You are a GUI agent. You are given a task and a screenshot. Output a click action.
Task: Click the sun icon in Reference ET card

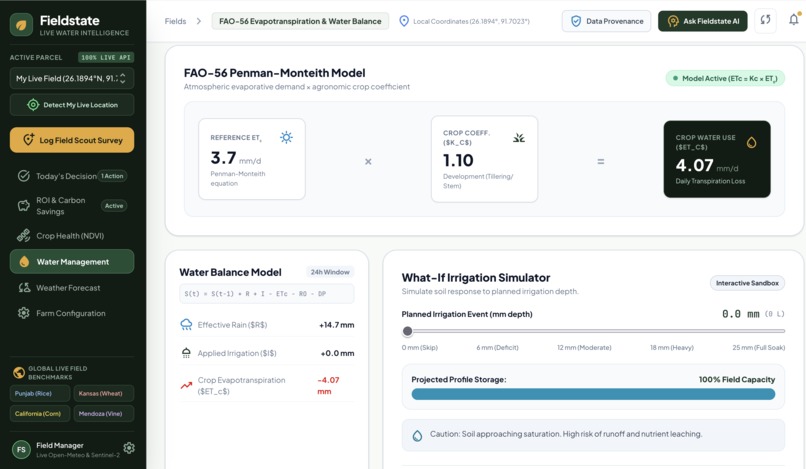pyautogui.click(x=286, y=137)
